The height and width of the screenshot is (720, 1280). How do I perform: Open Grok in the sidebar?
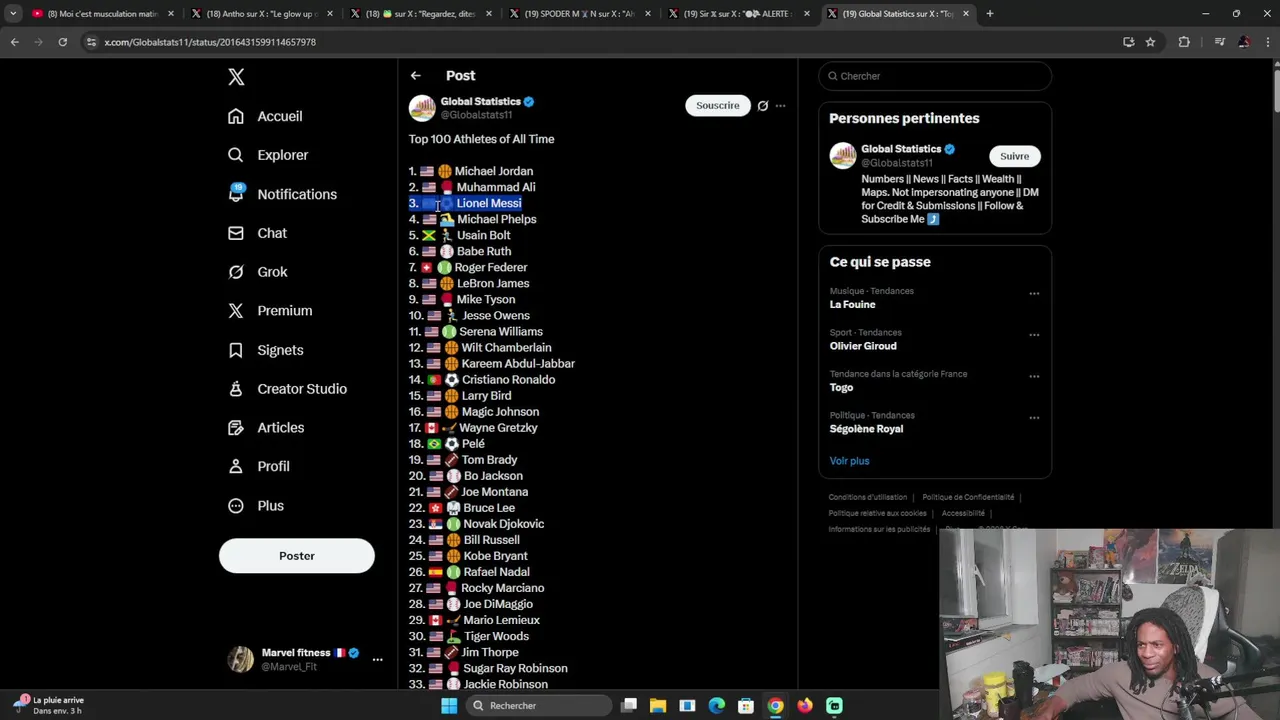pyautogui.click(x=258, y=272)
